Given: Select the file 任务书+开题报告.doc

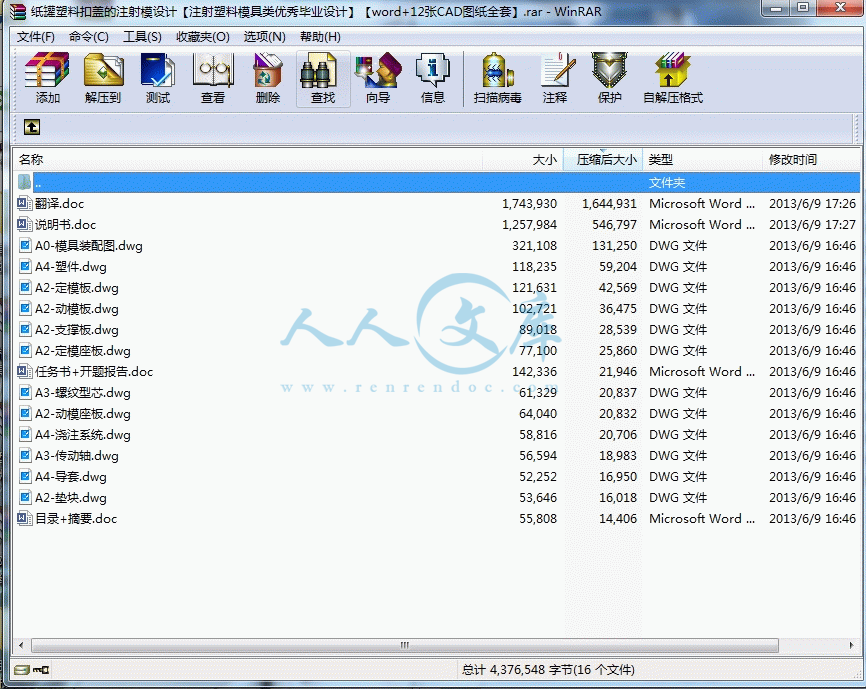Looking at the screenshot, I should tap(94, 372).
